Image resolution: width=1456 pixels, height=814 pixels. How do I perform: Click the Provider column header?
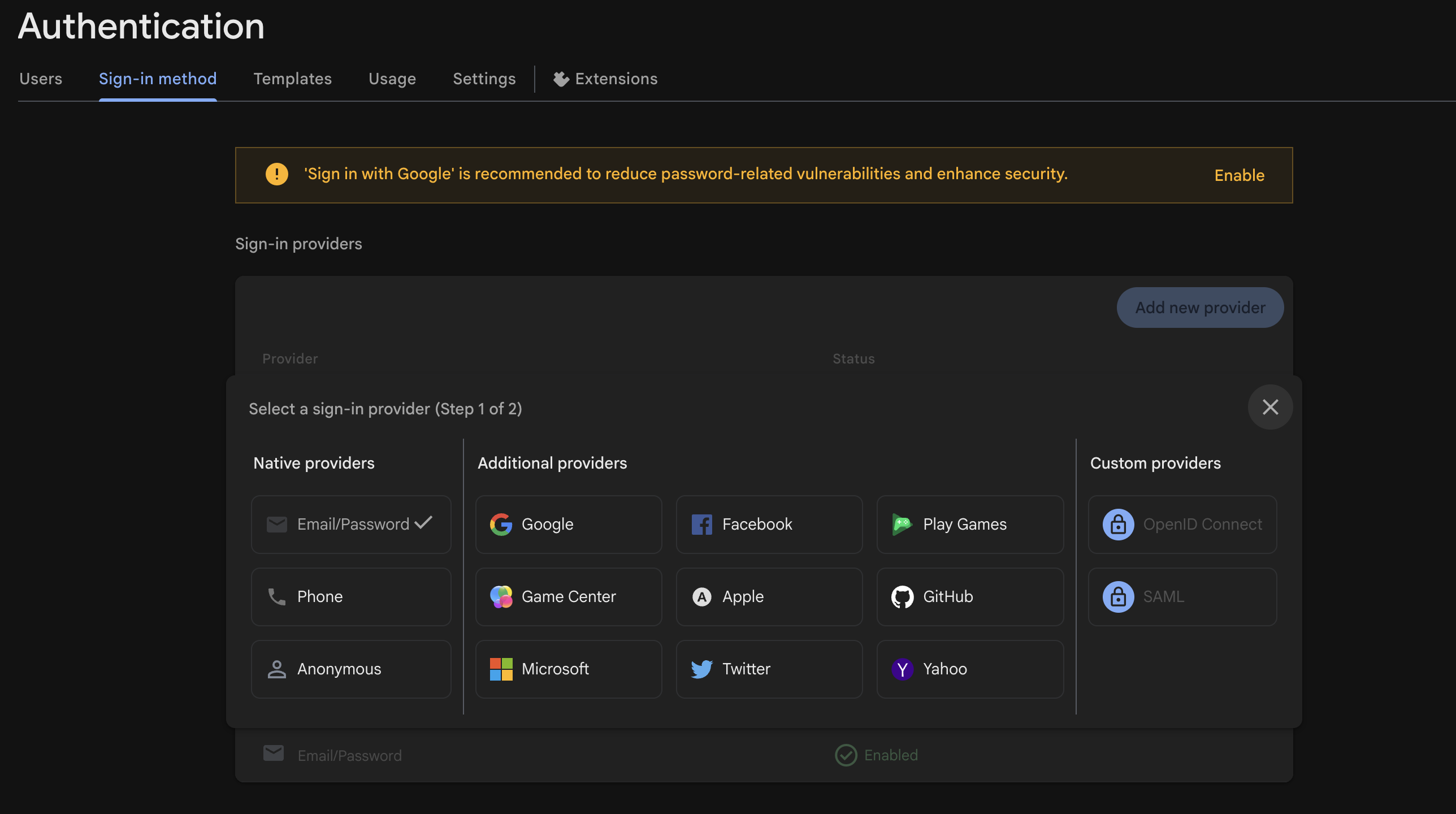[x=290, y=359]
